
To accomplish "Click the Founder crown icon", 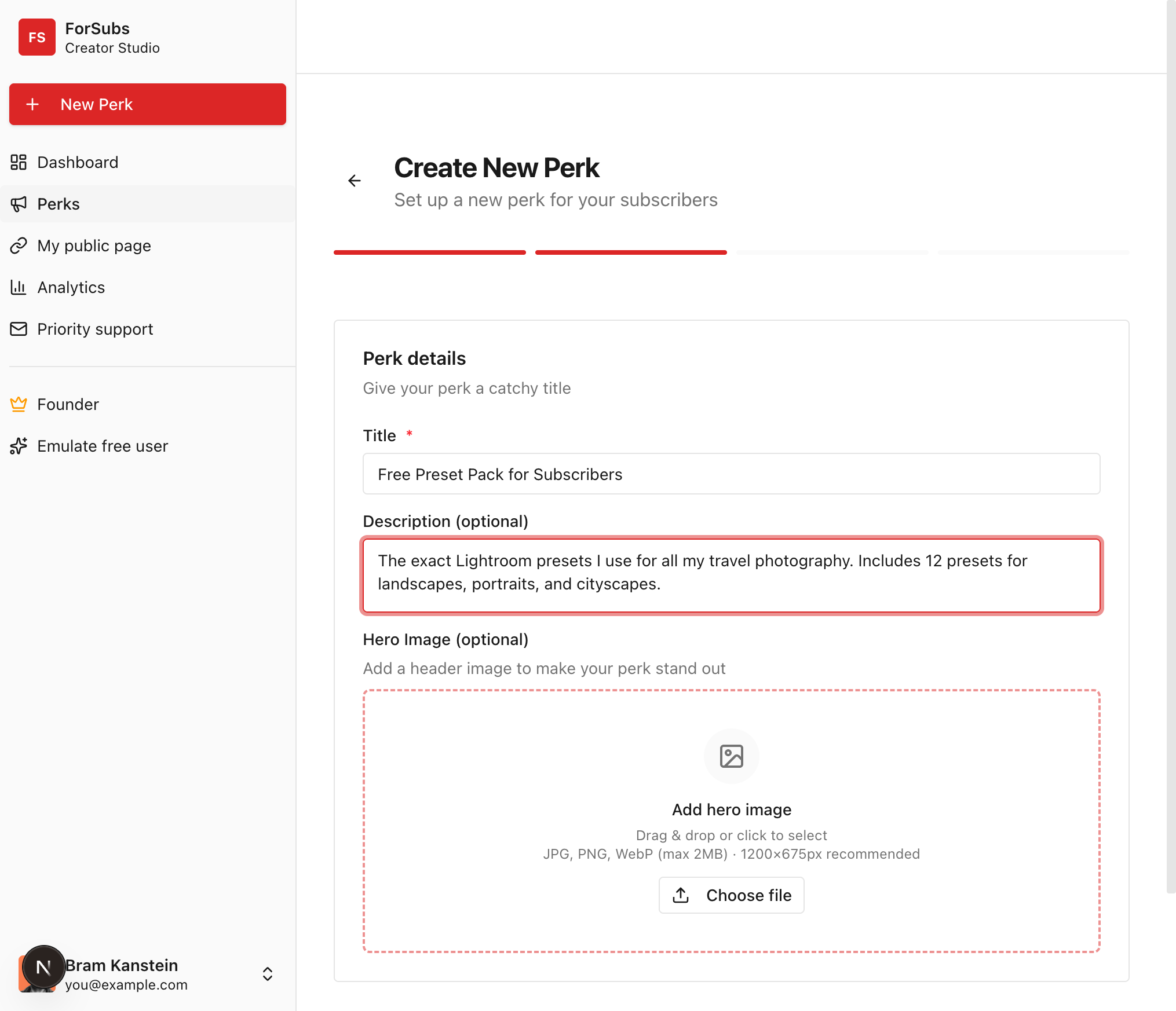I will pyautogui.click(x=19, y=404).
